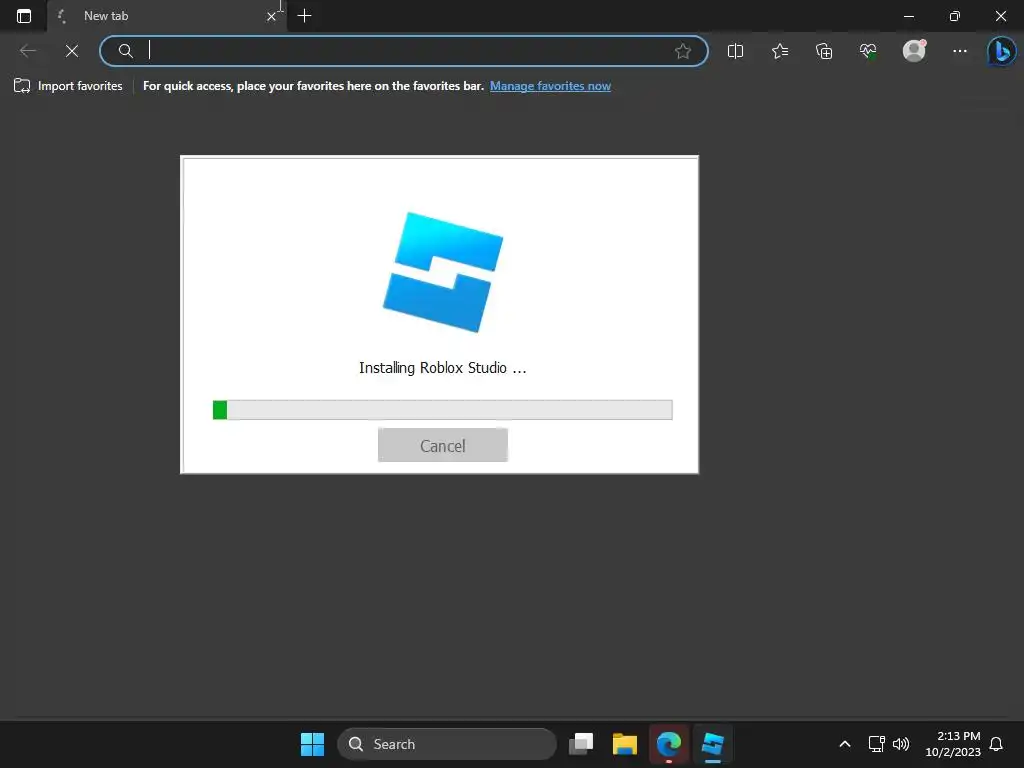Open Browser essentials heart icon
Screen dimensions: 1024x768
point(868,51)
